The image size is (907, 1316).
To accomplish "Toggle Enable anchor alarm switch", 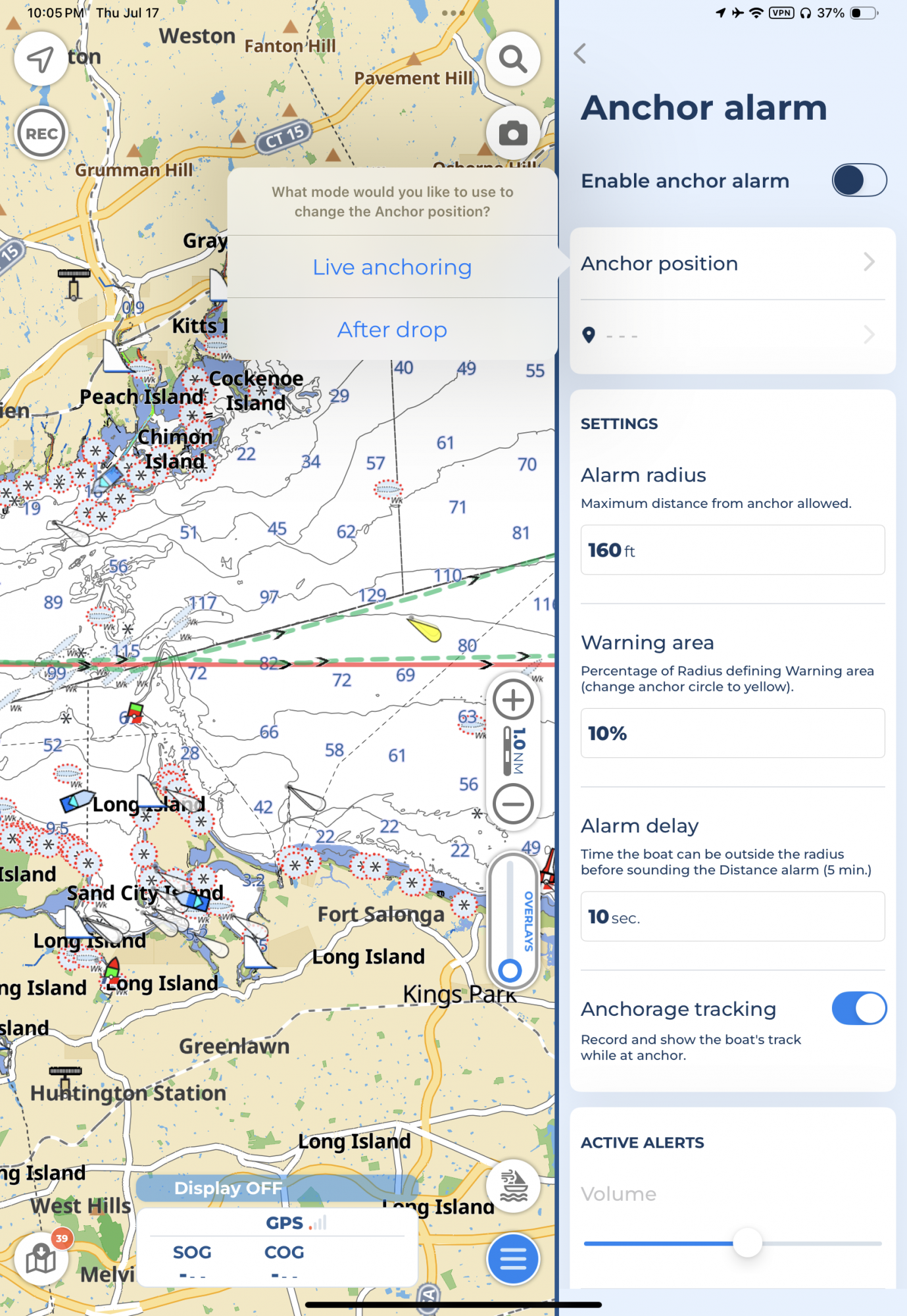I will coord(858,180).
